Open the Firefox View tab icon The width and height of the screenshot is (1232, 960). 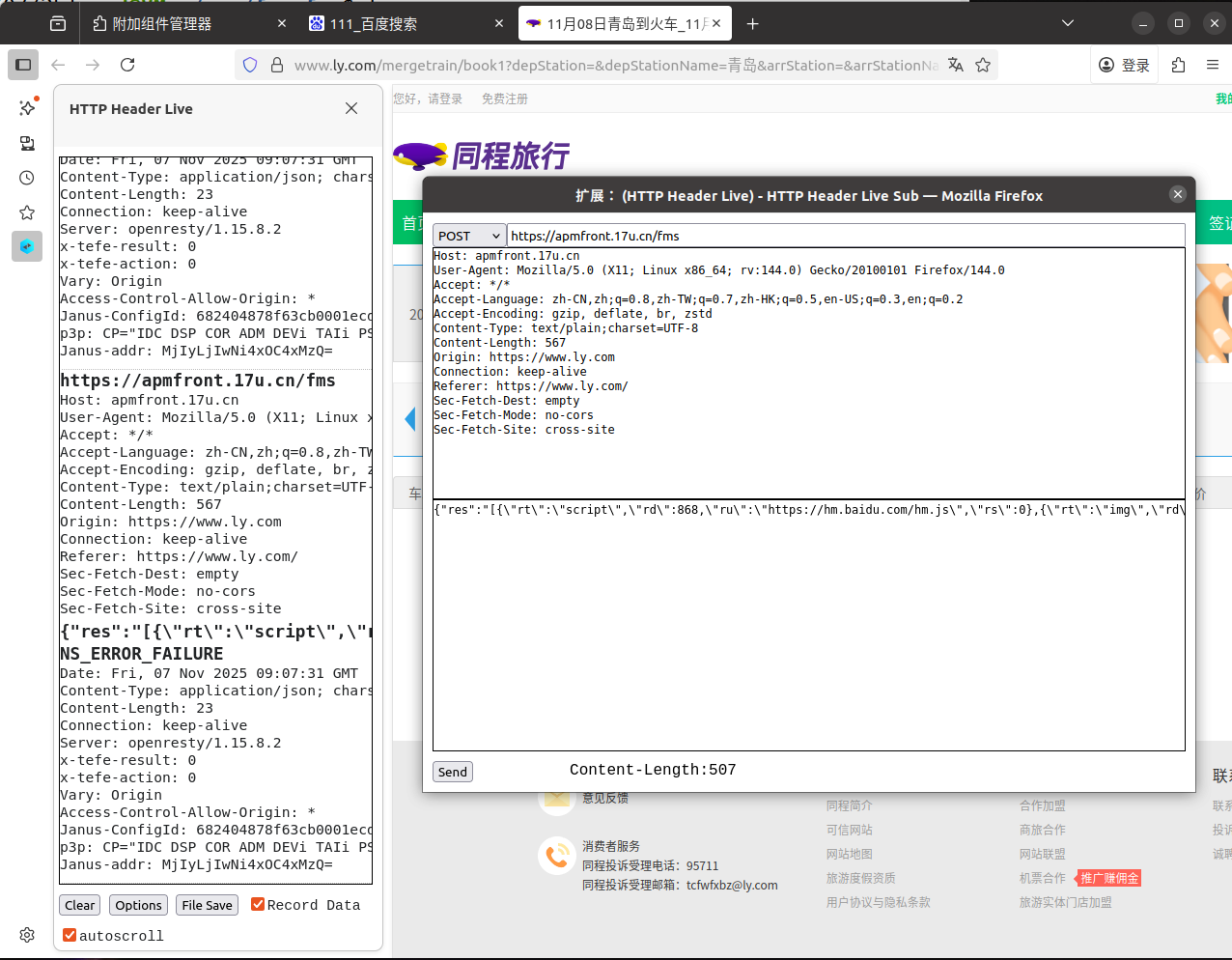58,23
